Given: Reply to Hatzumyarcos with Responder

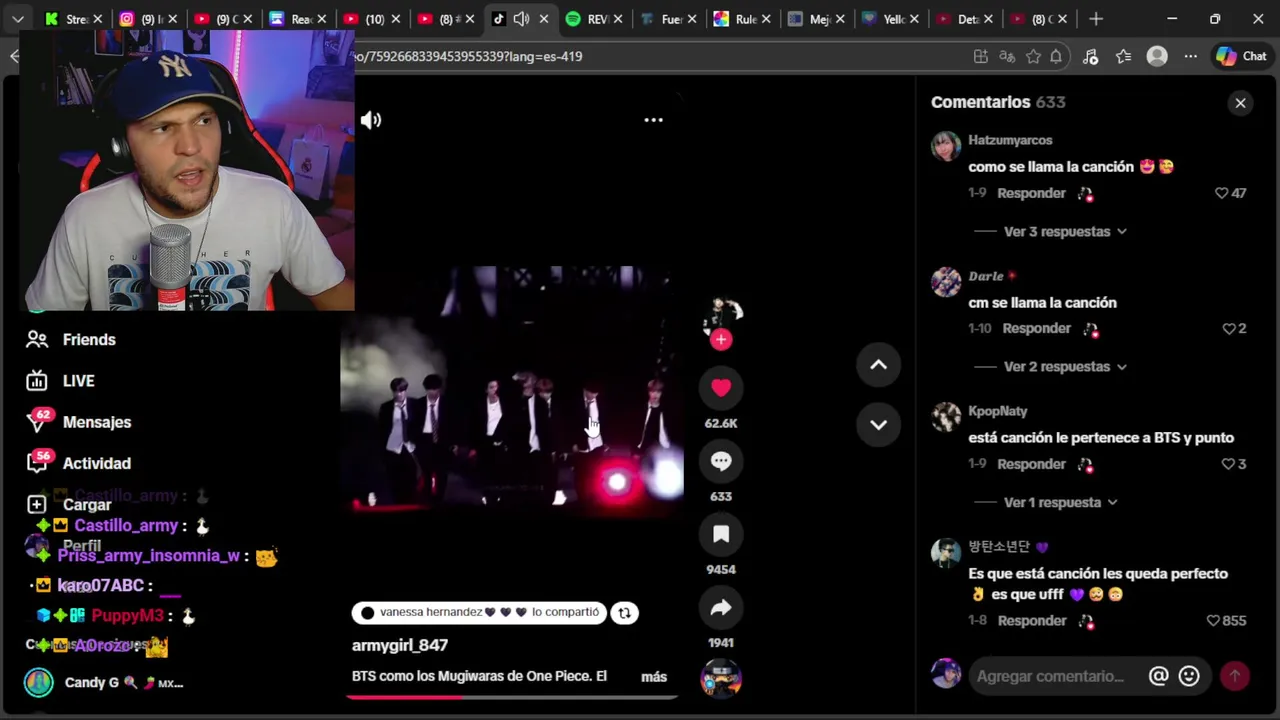Looking at the screenshot, I should tap(1031, 193).
